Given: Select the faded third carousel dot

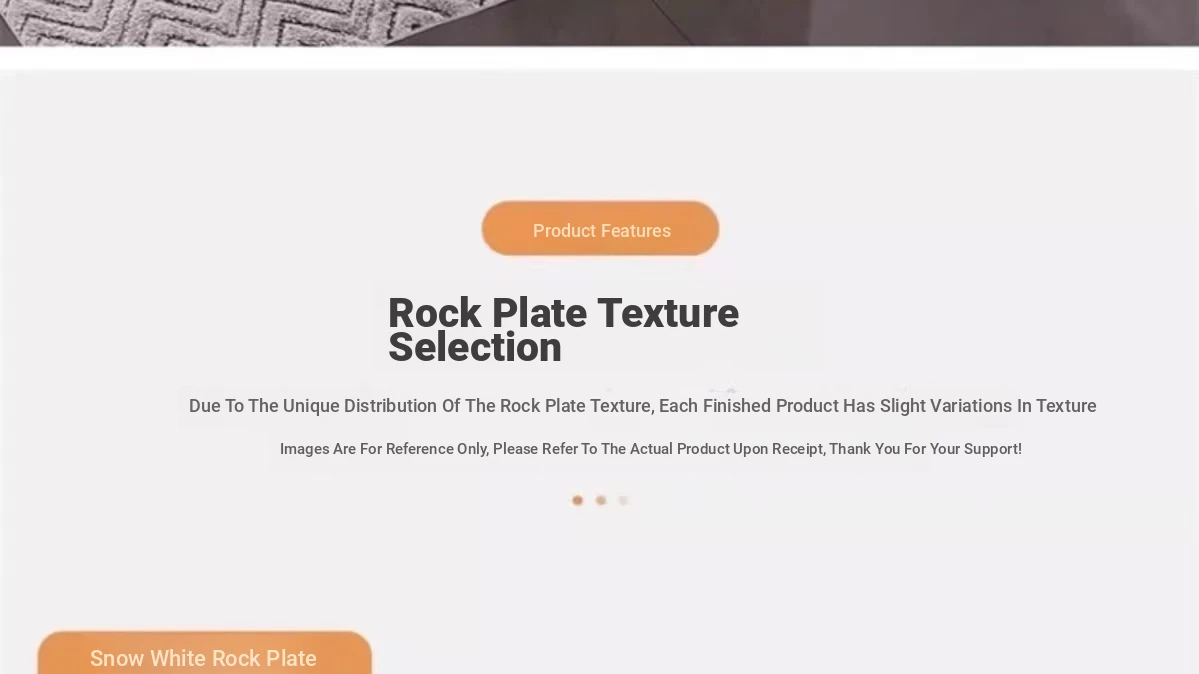Looking at the screenshot, I should click(623, 500).
